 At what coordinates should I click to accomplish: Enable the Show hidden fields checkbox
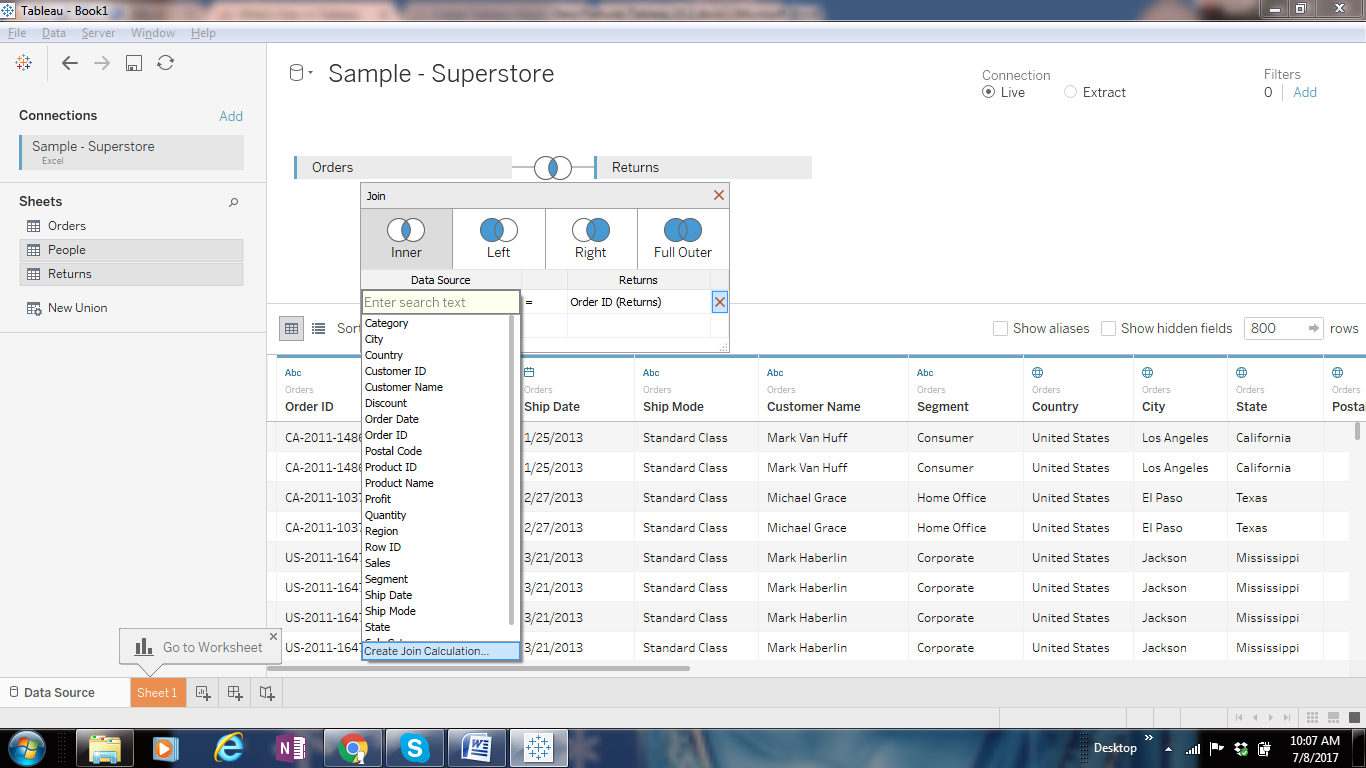click(1108, 328)
